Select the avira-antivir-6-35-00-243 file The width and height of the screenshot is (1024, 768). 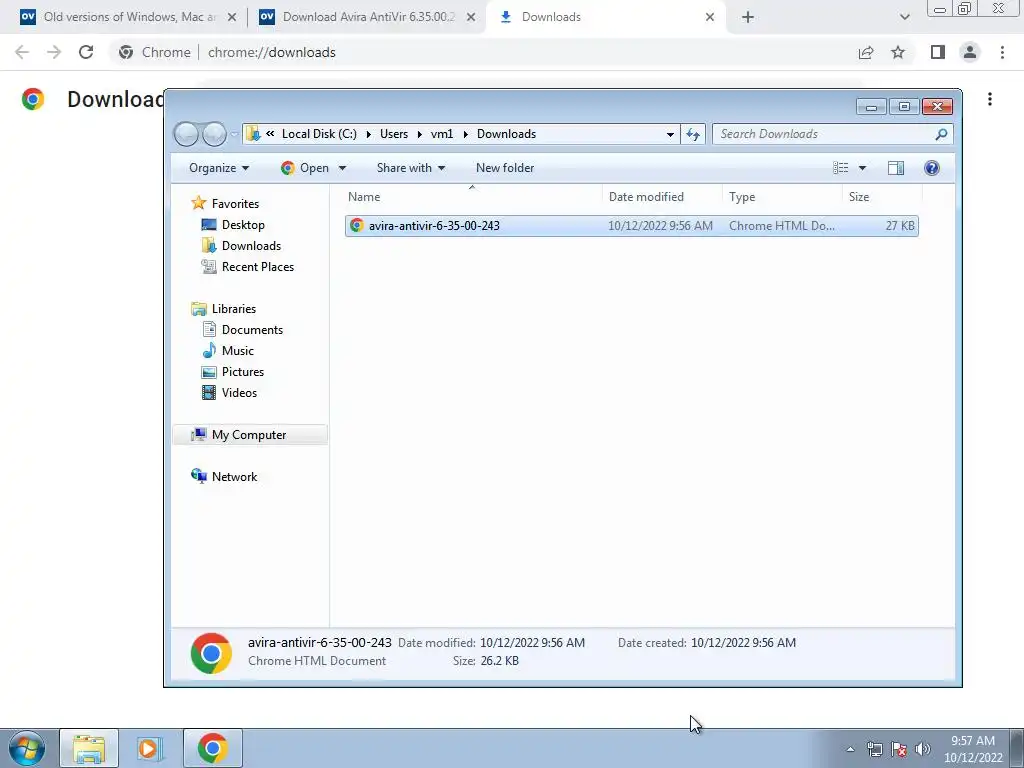632,225
